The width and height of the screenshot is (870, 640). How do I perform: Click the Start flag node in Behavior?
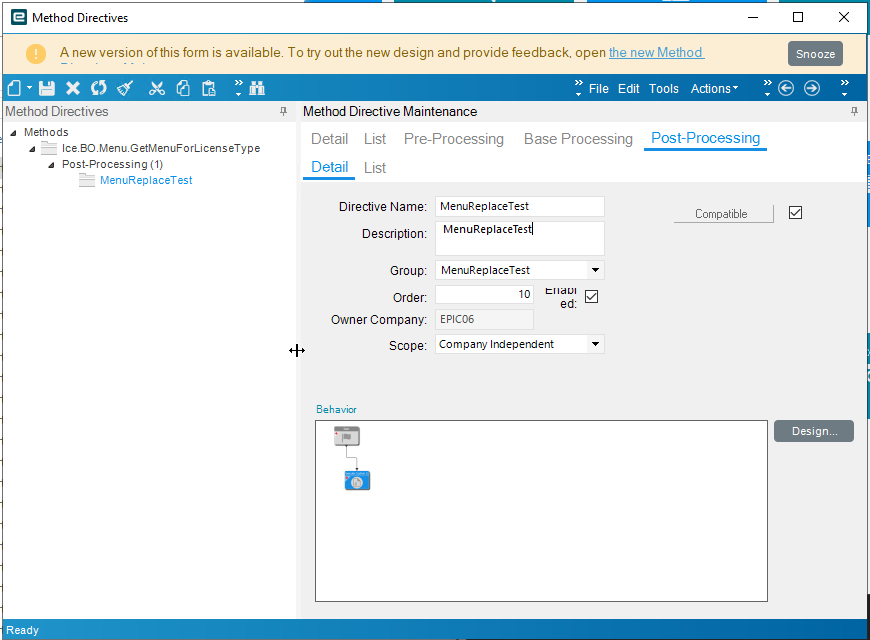[x=347, y=436]
